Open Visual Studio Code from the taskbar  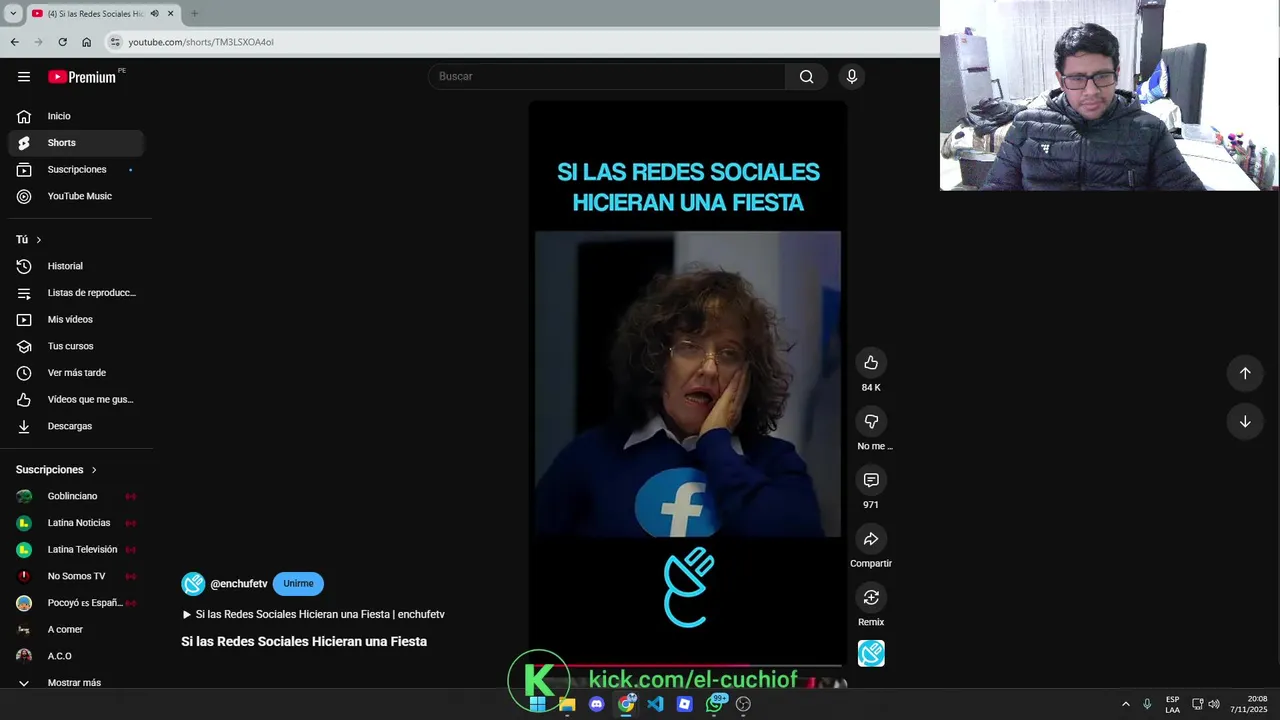[x=655, y=704]
